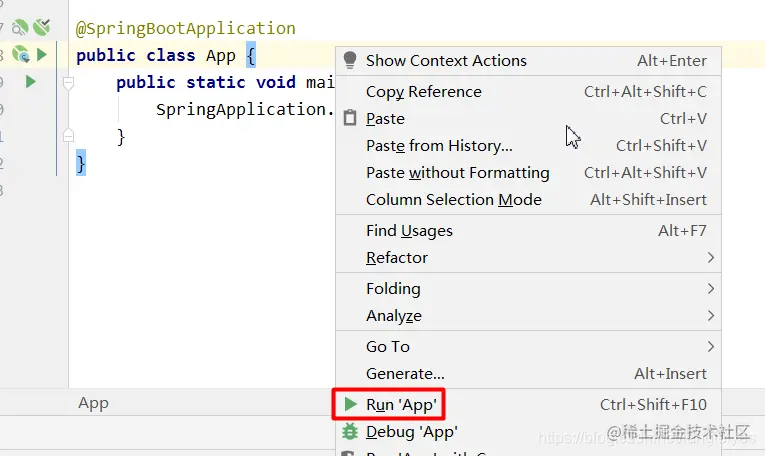Image resolution: width=765 pixels, height=456 pixels.
Task: Click the Ctrl+Shift+F10 shortcut label
Action: [x=653, y=404]
